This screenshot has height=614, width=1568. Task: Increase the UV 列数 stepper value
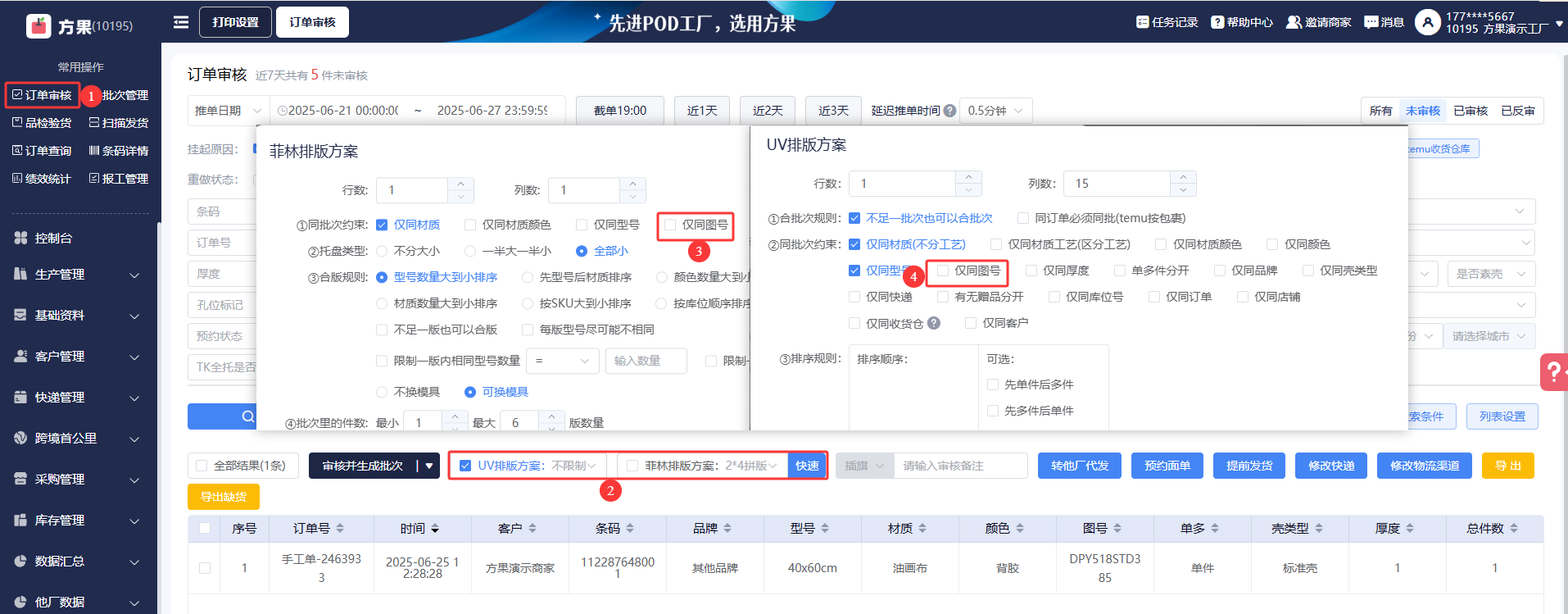coord(1183,177)
